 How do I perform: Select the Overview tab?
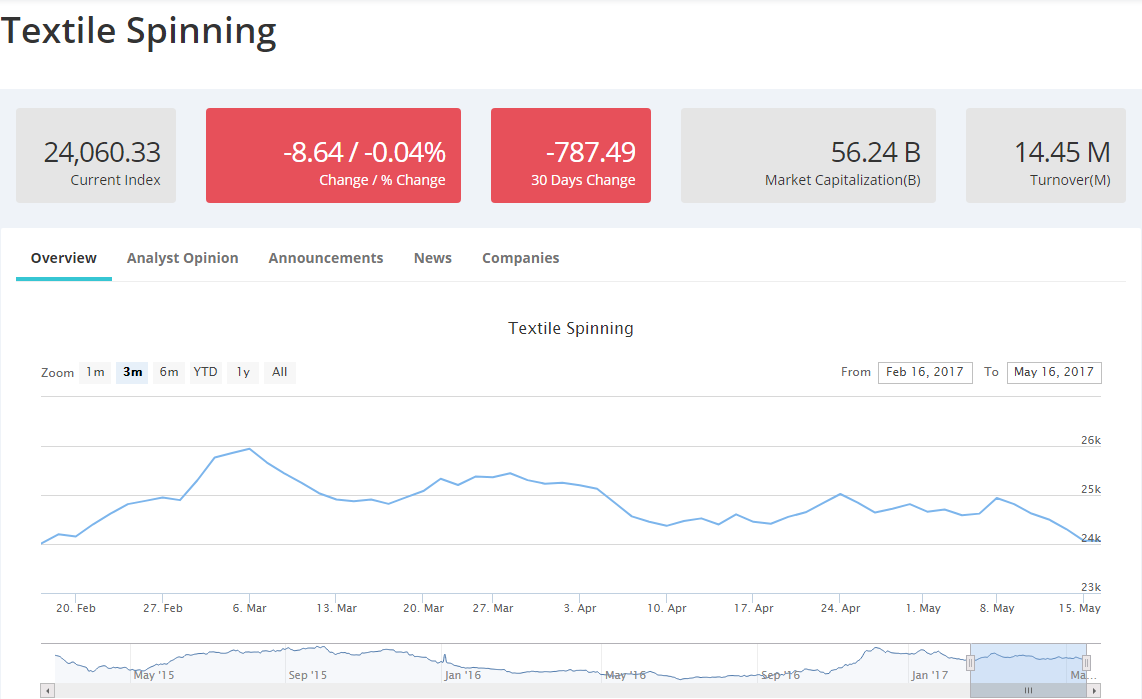(x=63, y=257)
